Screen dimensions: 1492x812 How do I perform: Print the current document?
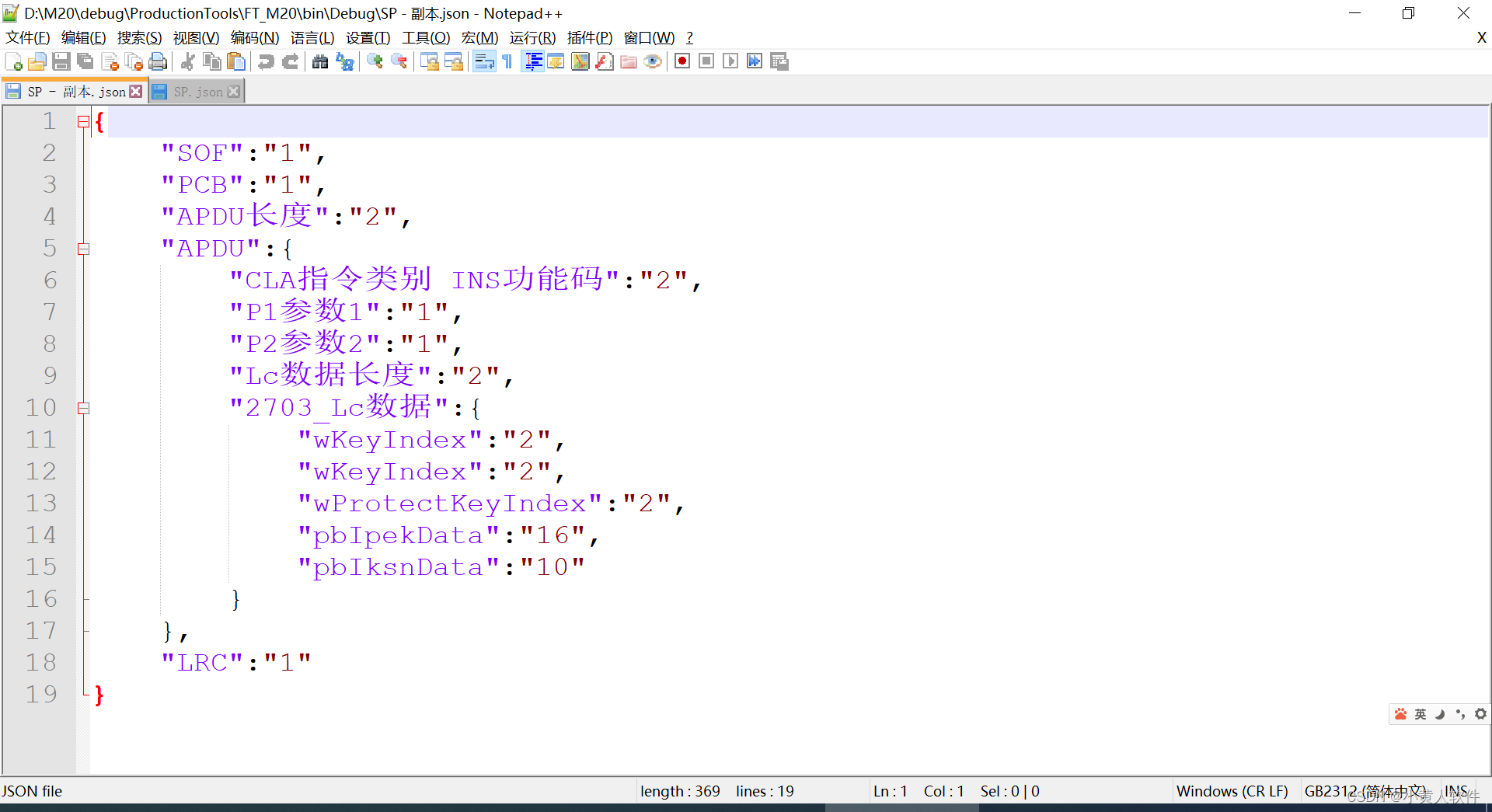coord(158,61)
